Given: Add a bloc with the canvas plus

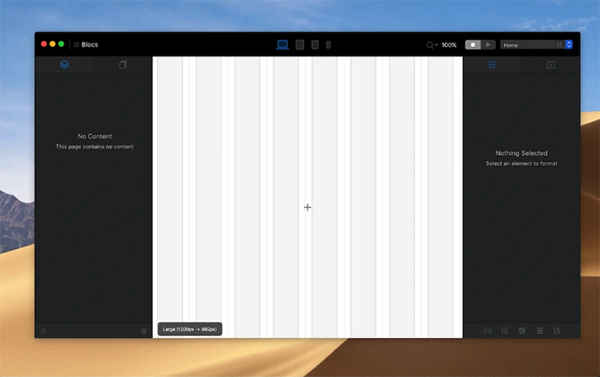Looking at the screenshot, I should click(308, 207).
